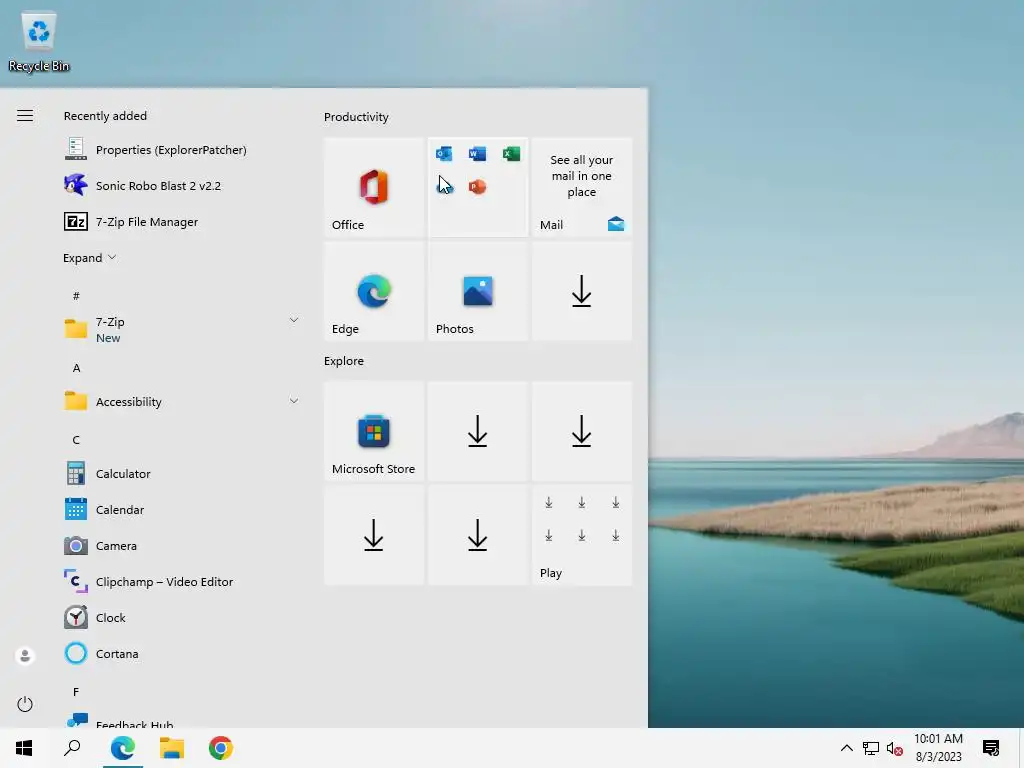Open the Recycle Bin desktop icon
Image resolution: width=1024 pixels, height=768 pixels.
tap(39, 42)
